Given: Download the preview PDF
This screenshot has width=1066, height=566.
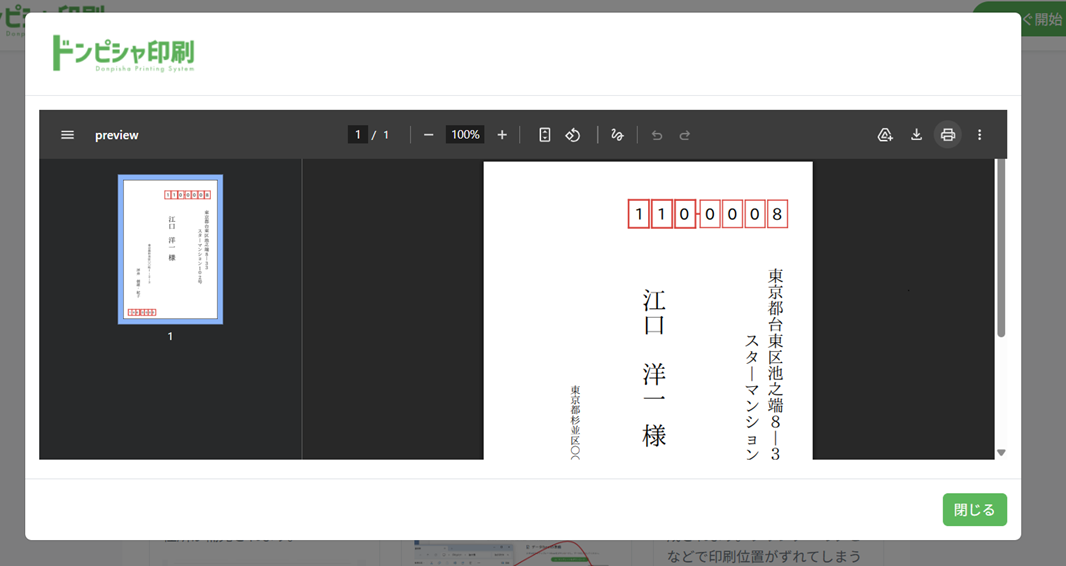Looking at the screenshot, I should (916, 135).
